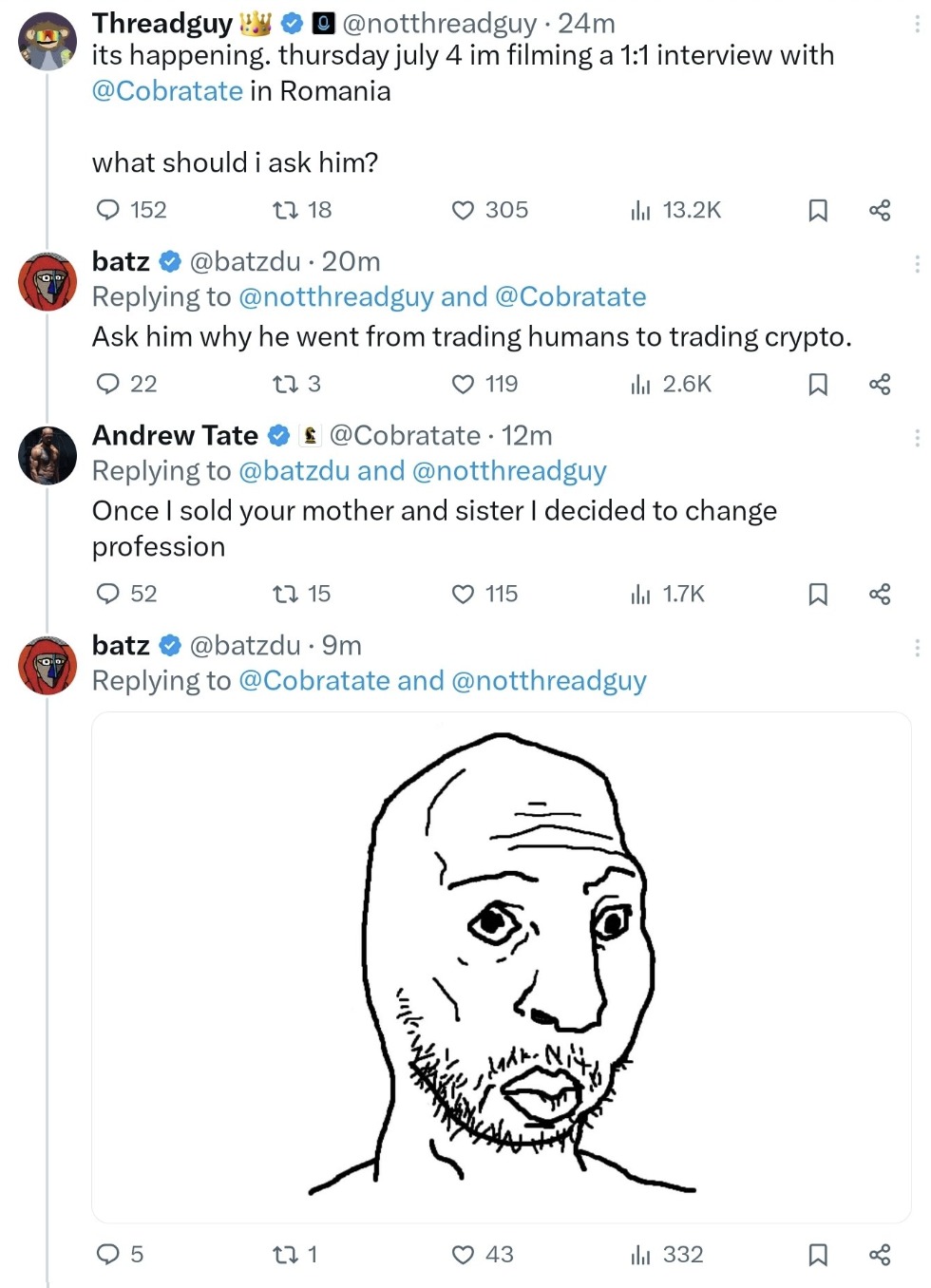The height and width of the screenshot is (1288, 931).
Task: View analytics for batz's 2.6K views tweet
Action: (x=641, y=384)
